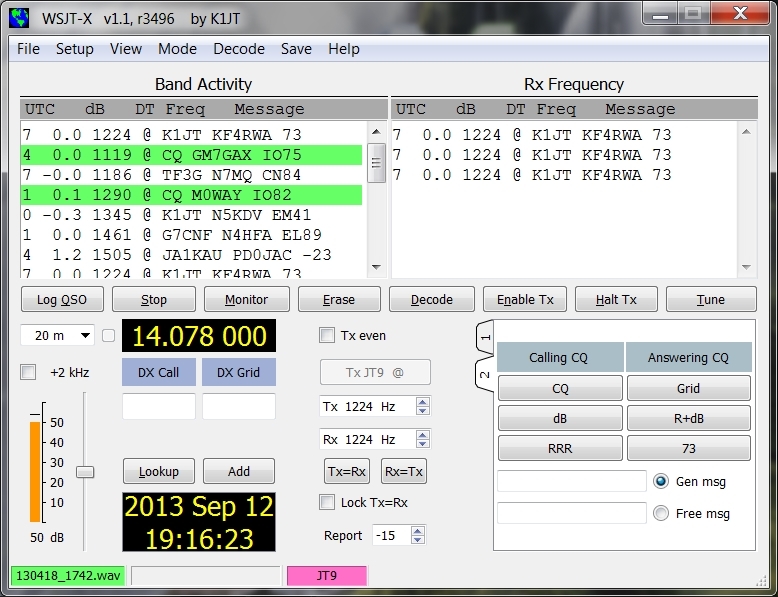Screen dimensions: 778x597
Task: Open the Mode menu
Action: coord(177,49)
